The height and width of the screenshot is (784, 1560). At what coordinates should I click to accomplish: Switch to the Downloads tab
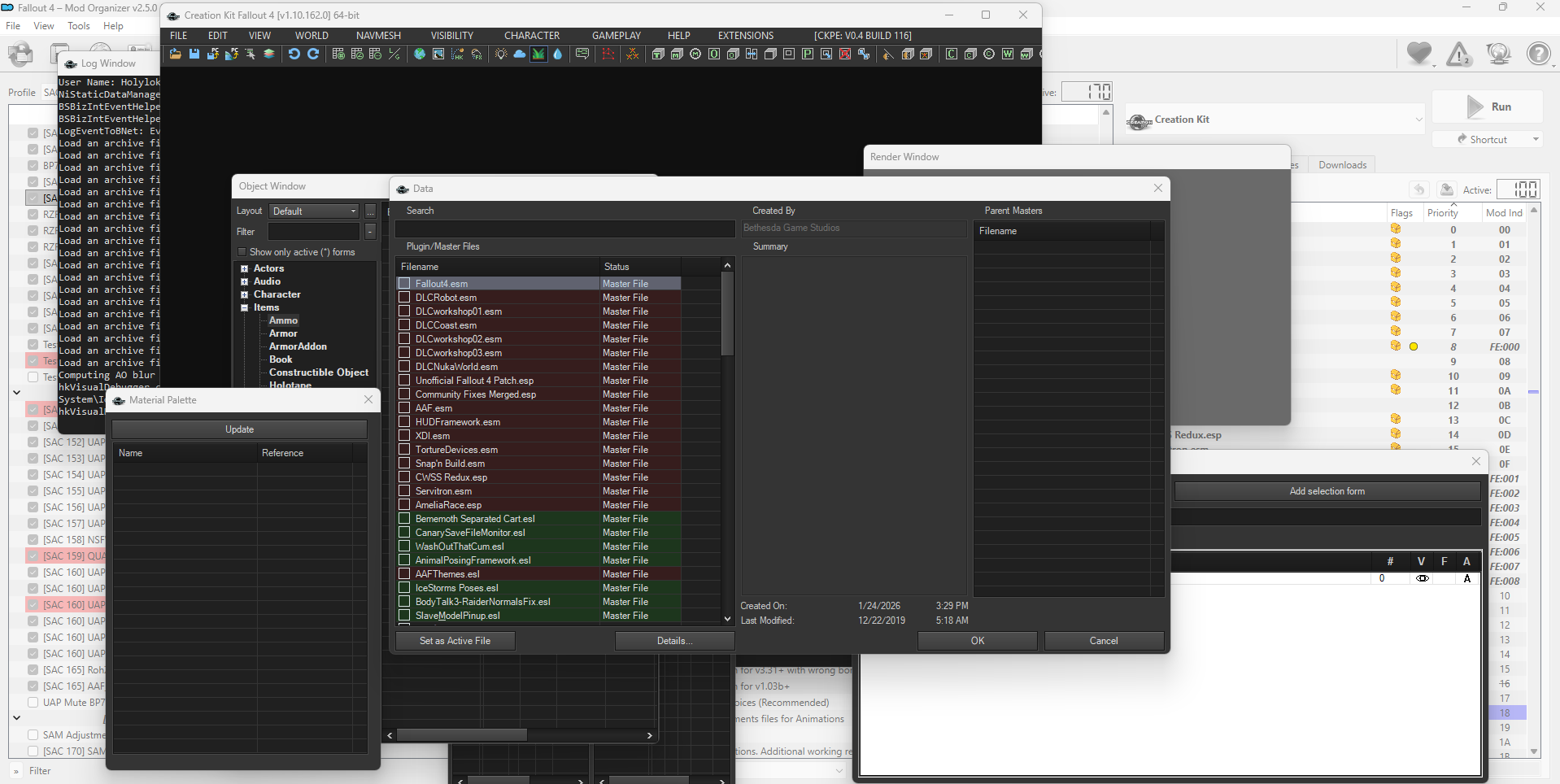(1343, 165)
